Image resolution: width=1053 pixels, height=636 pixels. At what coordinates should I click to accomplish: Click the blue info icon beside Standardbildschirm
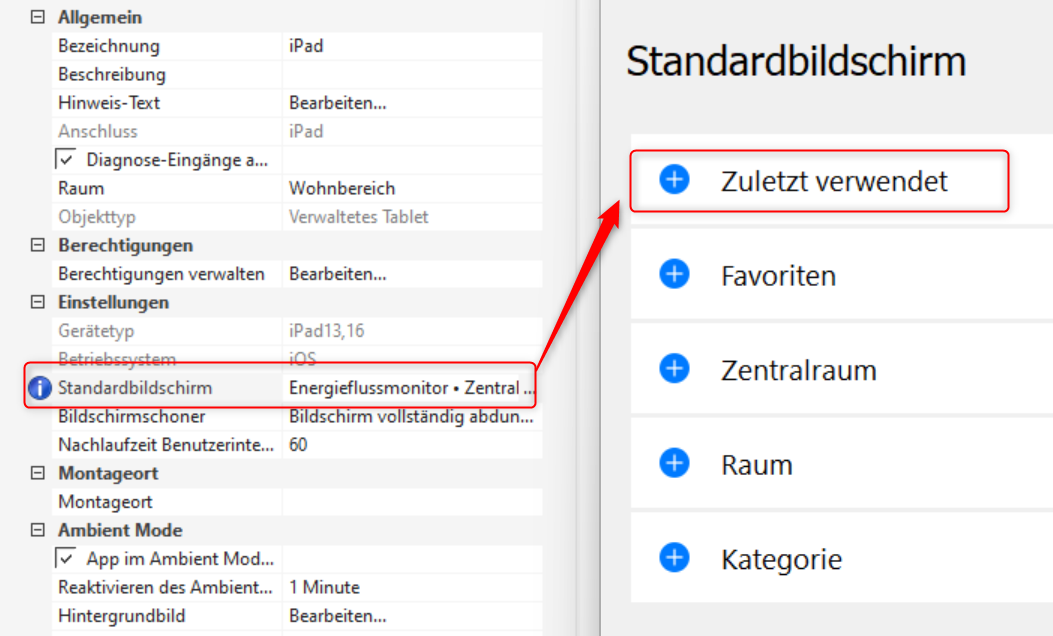click(39, 388)
